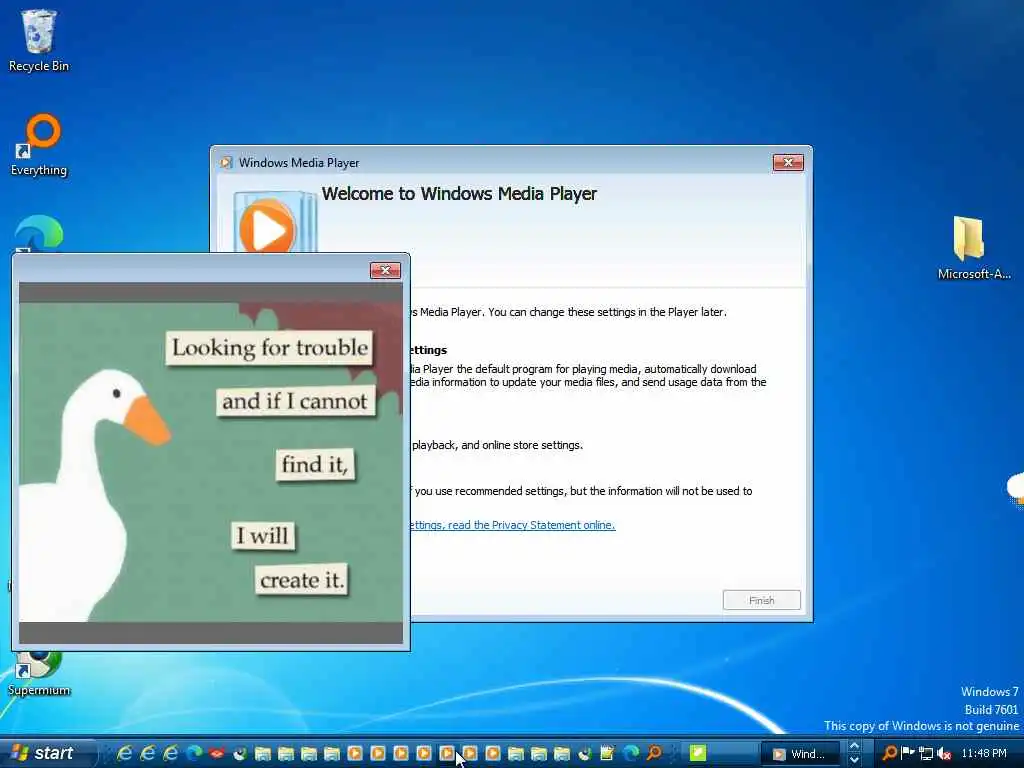The image size is (1024, 768).
Task: Open the Supermium desktop shortcut
Action: point(39,673)
